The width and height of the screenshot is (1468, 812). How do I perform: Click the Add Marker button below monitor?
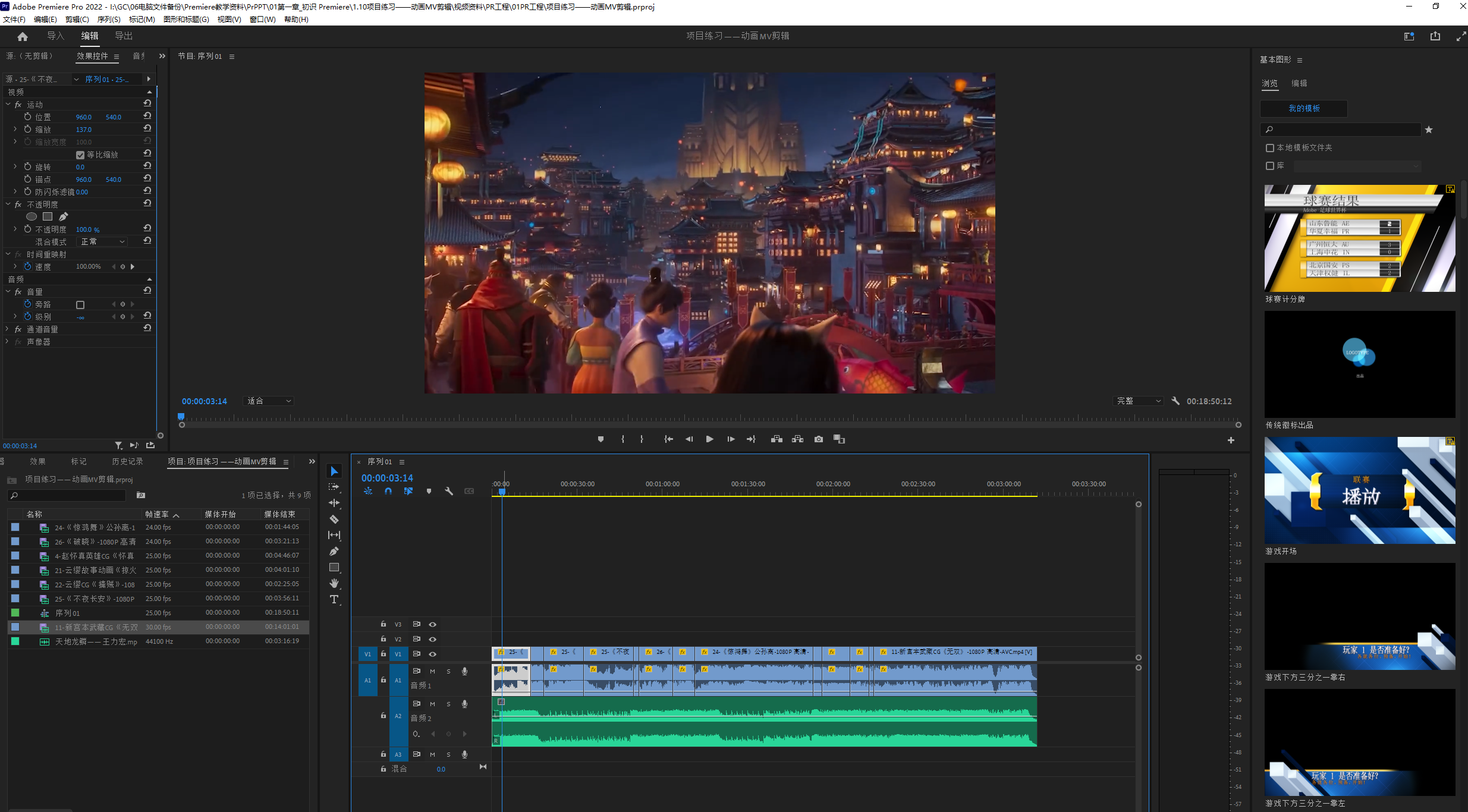click(601, 439)
